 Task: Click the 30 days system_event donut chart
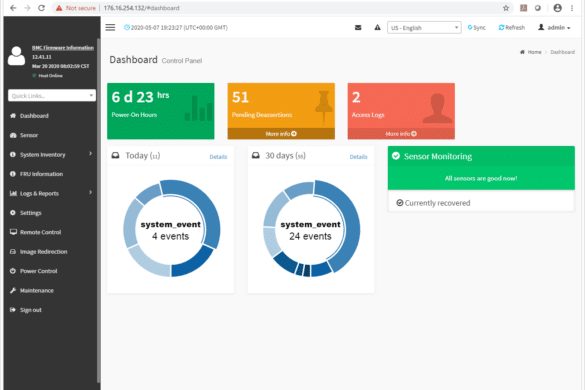311,228
